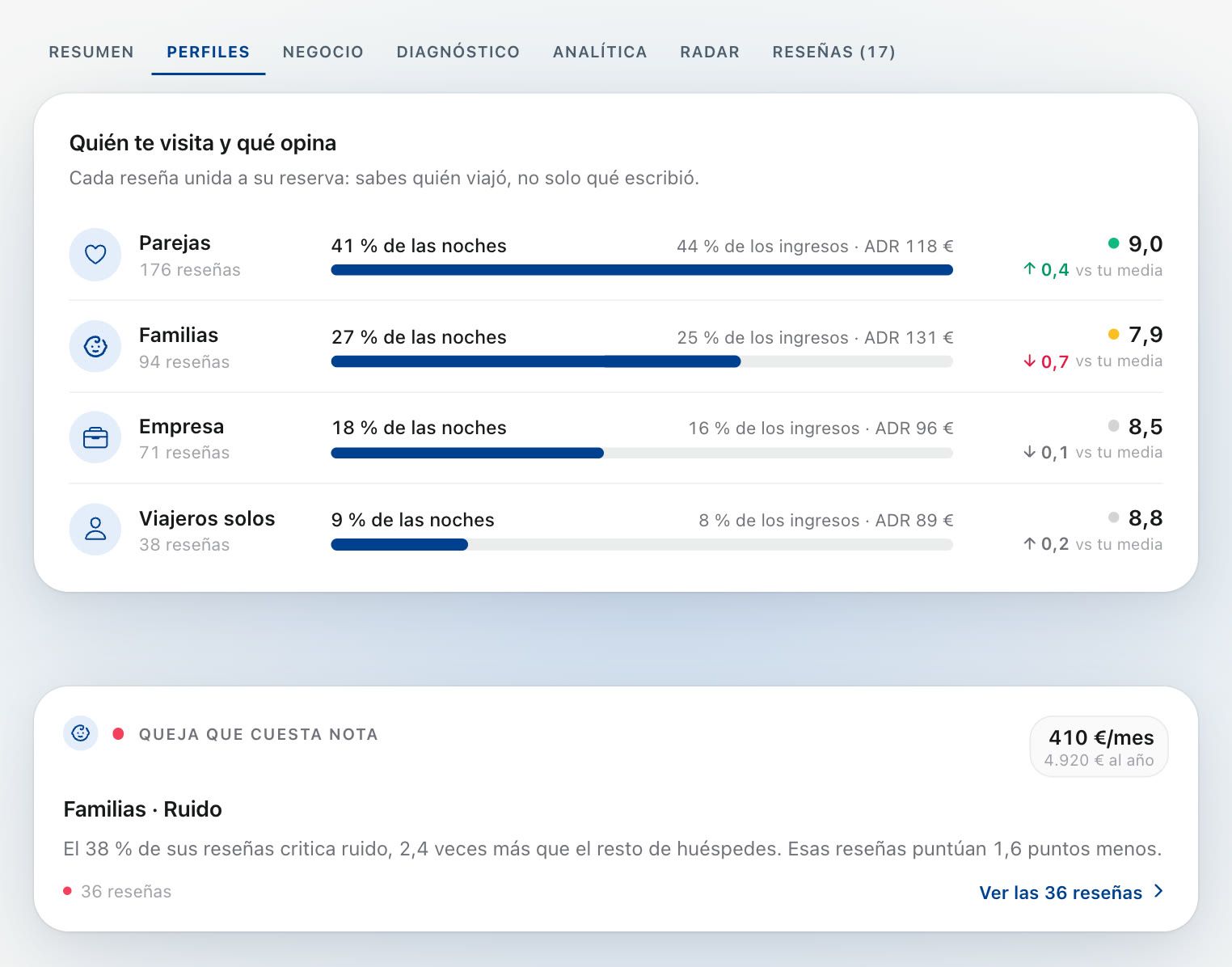Image resolution: width=1232 pixels, height=967 pixels.
Task: Click the green up arrow under Parejas score
Action: point(1029,269)
